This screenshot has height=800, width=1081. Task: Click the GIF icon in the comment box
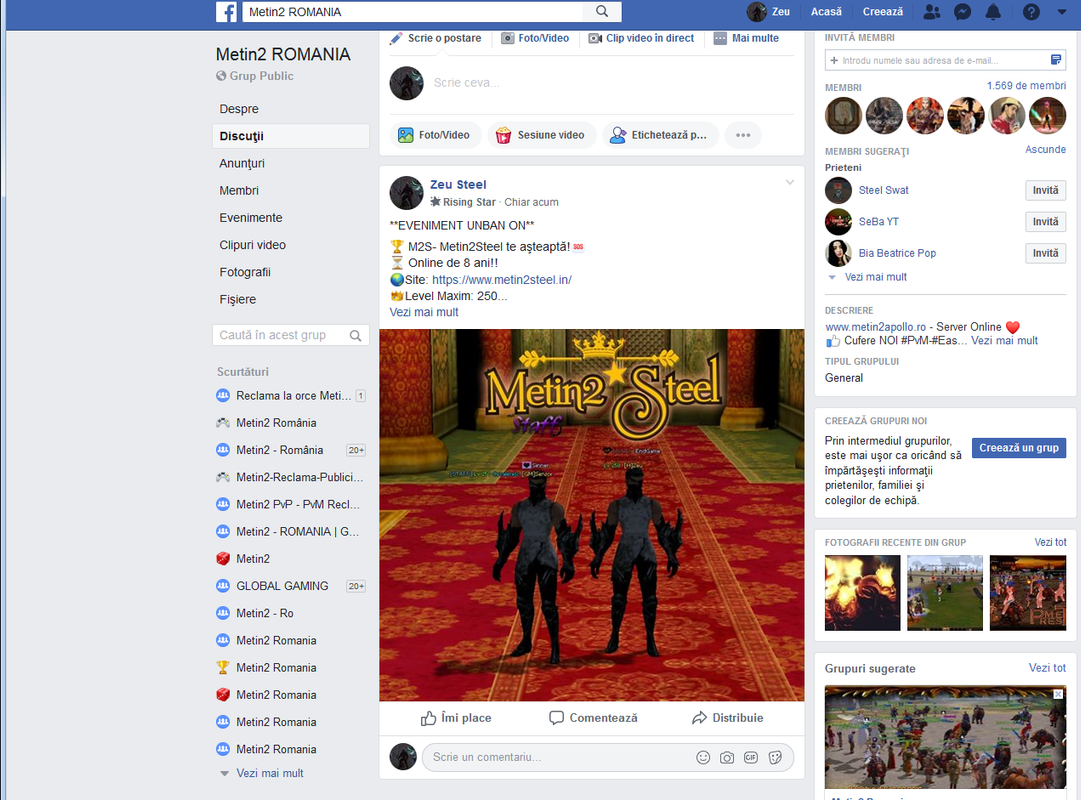(751, 757)
